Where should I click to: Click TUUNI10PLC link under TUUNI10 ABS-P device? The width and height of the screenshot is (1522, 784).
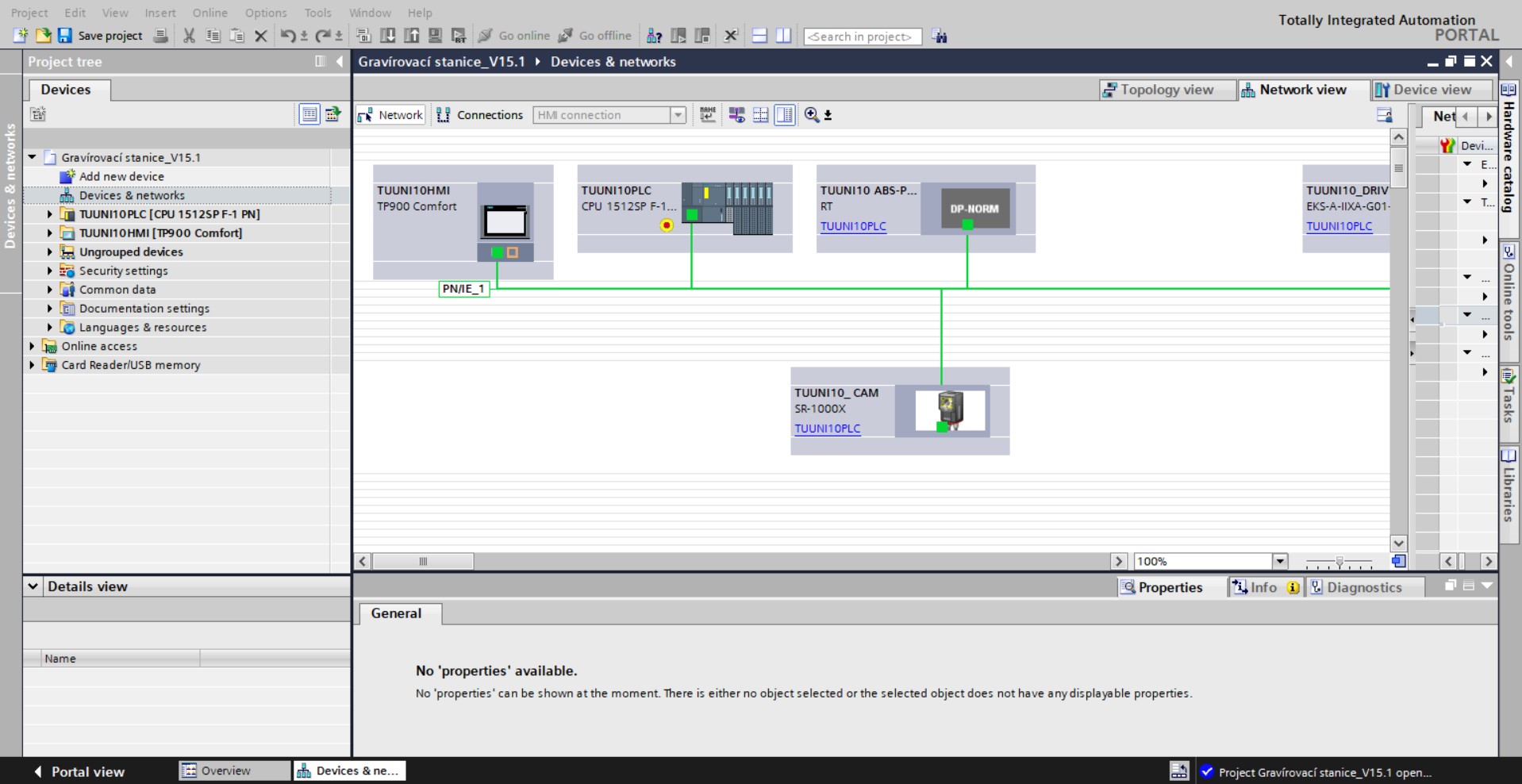pyautogui.click(x=853, y=226)
